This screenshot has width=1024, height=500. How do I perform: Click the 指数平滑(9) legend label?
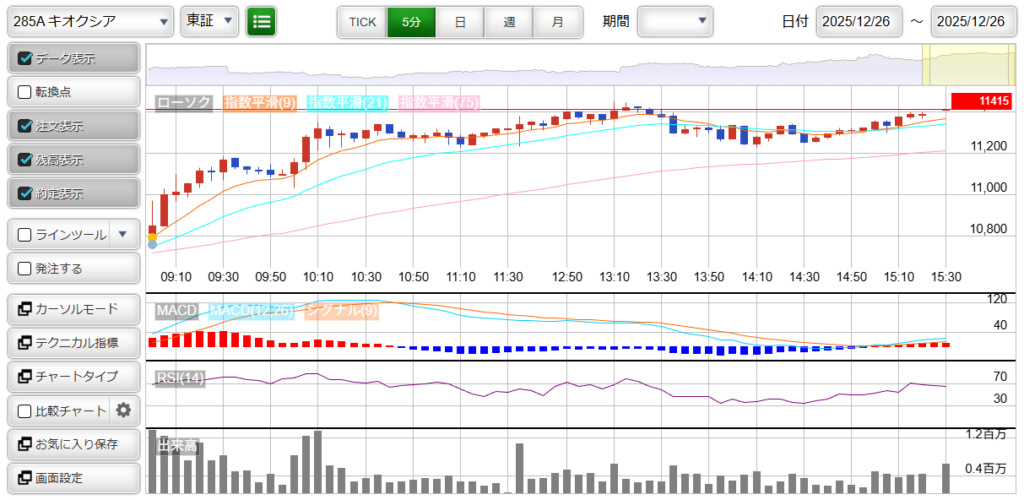click(260, 102)
